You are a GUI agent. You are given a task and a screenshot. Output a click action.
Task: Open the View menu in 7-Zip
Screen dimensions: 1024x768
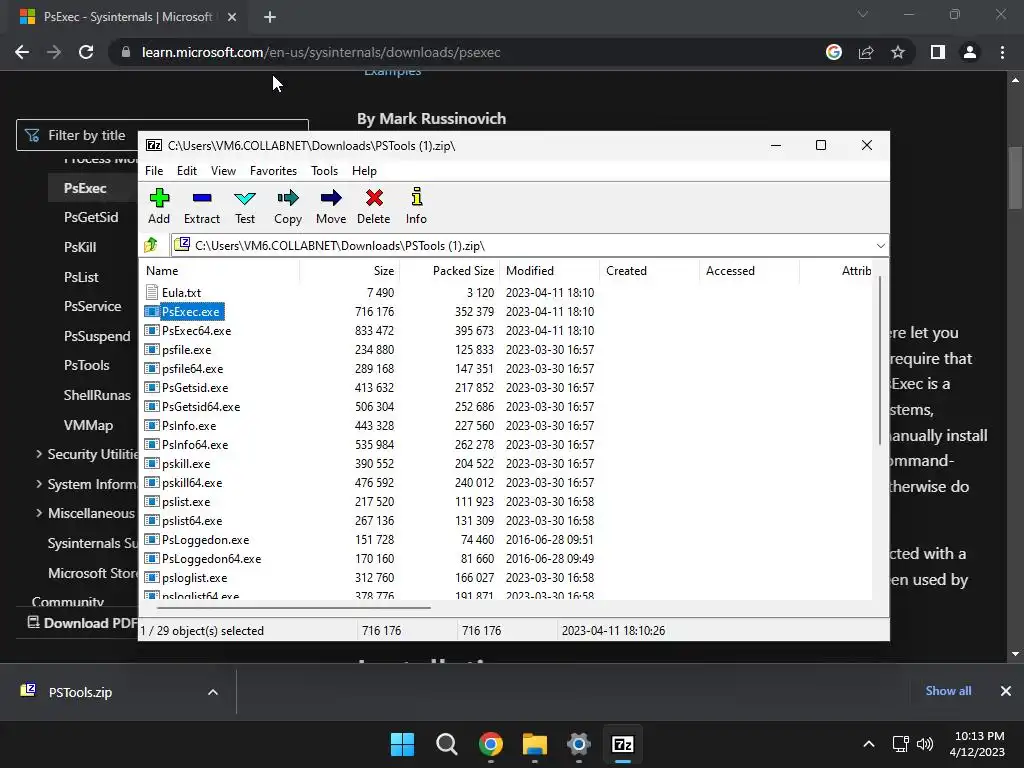pos(223,170)
